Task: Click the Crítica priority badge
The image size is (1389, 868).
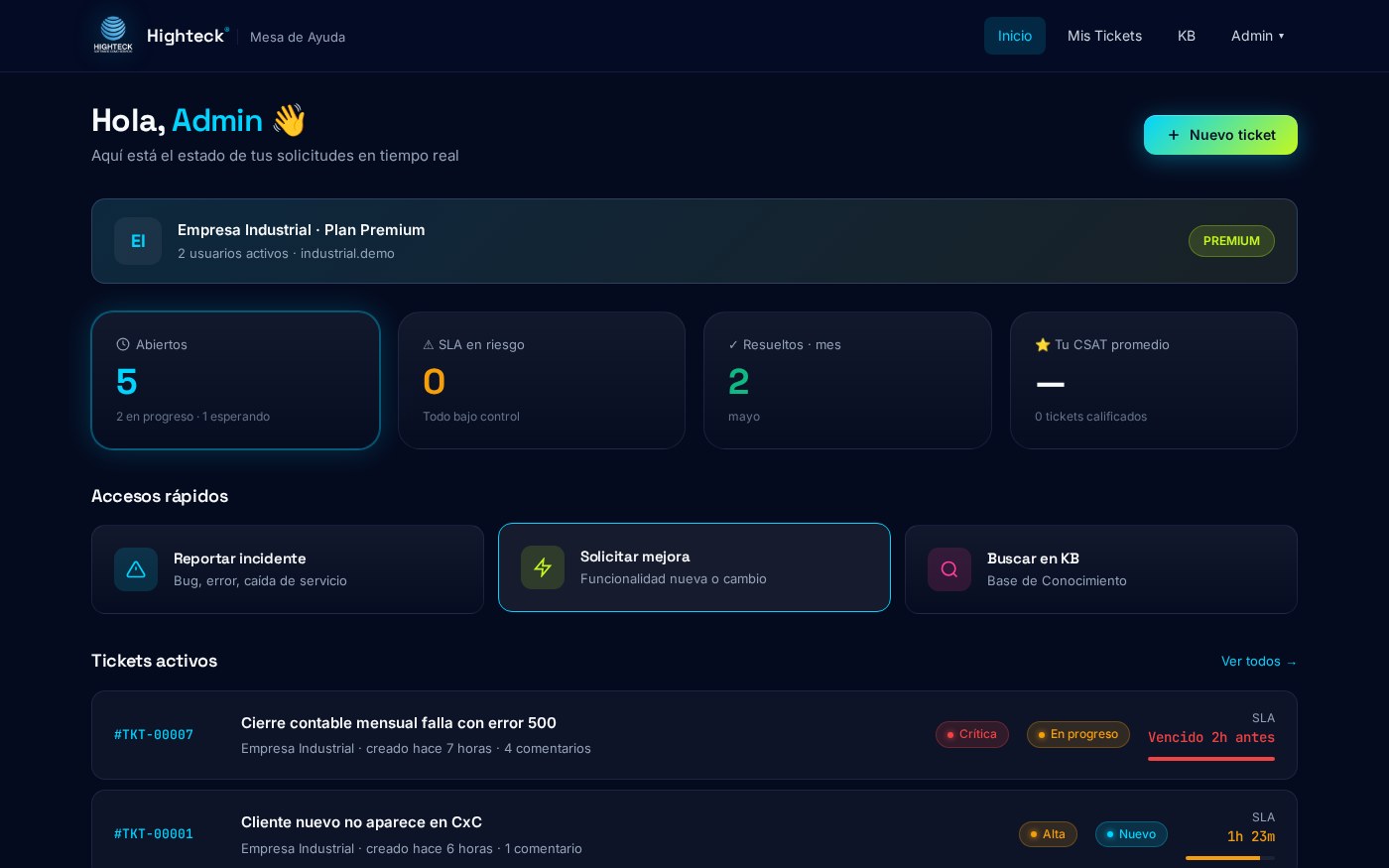Action: pos(972,734)
